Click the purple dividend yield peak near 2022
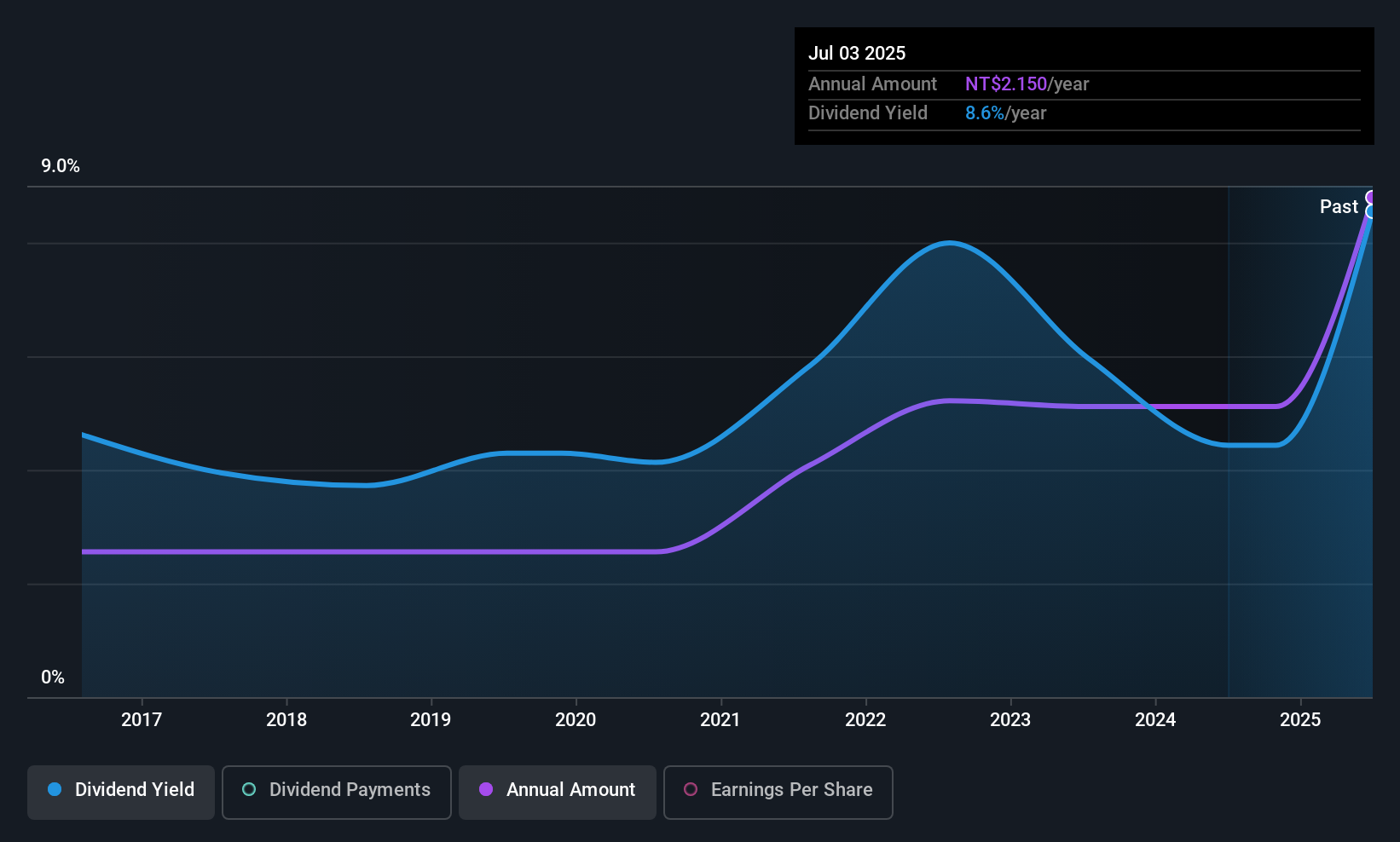 [946, 401]
